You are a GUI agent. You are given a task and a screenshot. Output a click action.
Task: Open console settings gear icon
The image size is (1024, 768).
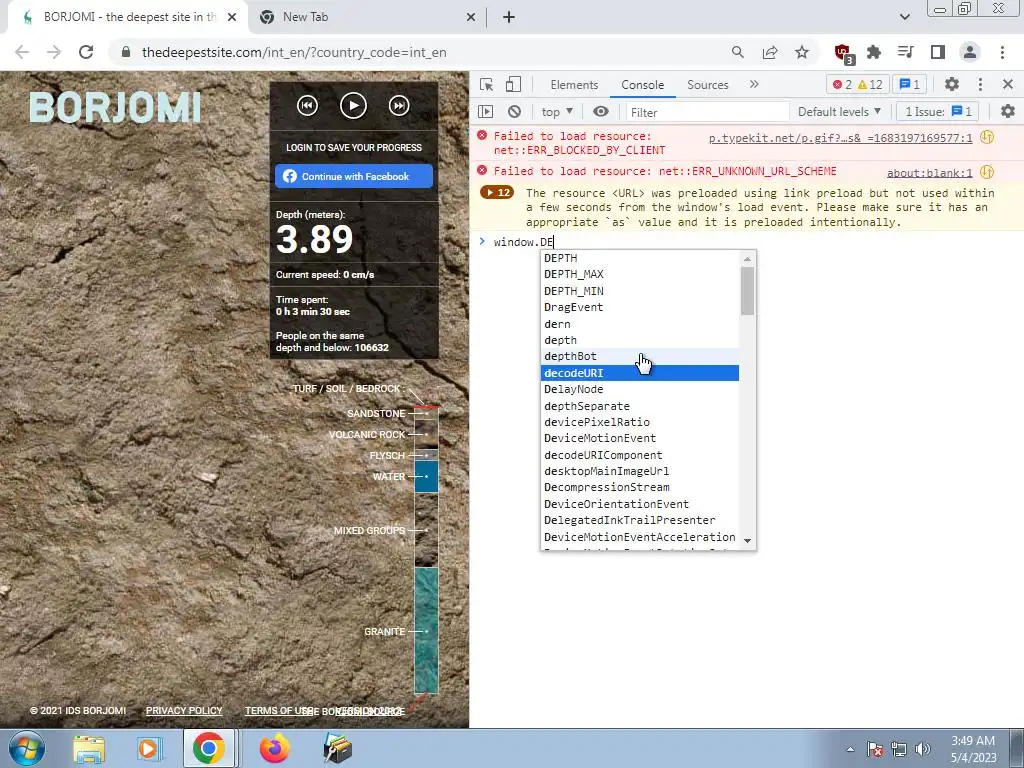1008,112
